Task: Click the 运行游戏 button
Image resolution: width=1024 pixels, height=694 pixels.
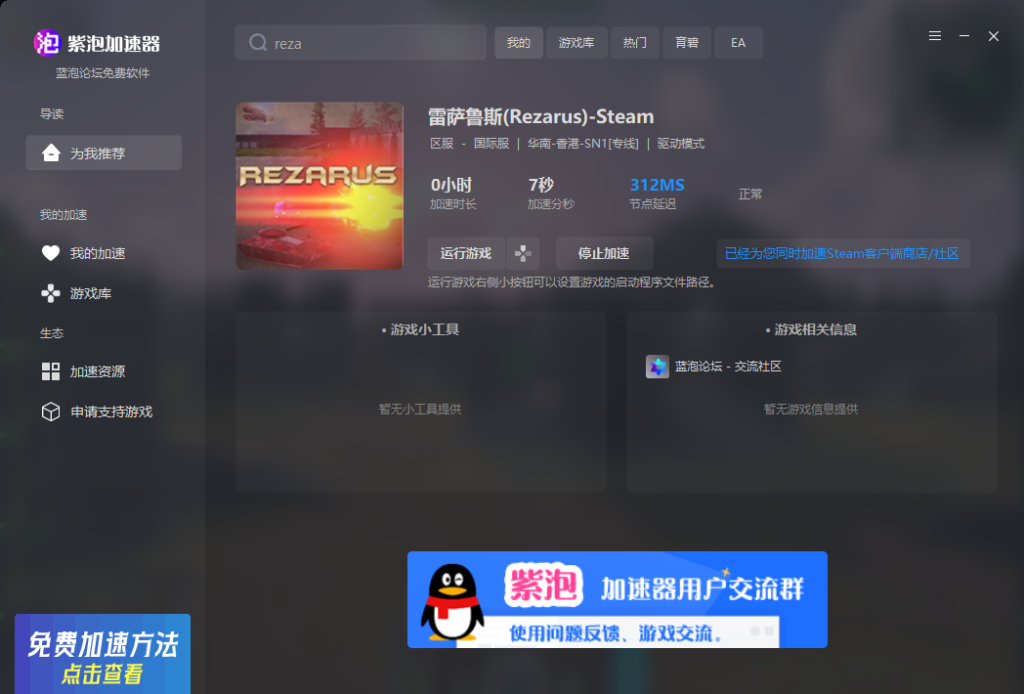Action: tap(466, 253)
